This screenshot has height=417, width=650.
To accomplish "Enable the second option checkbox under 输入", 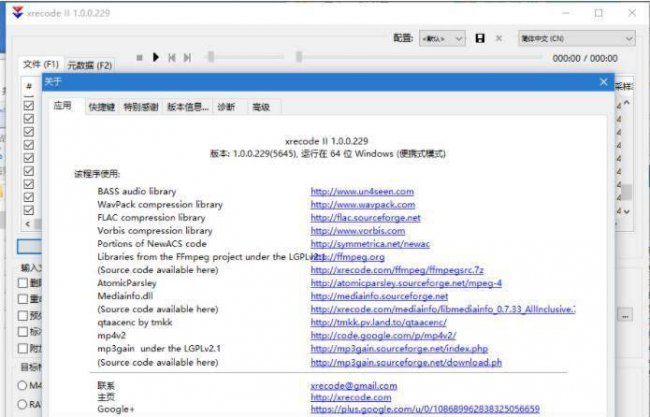I will 23,299.
